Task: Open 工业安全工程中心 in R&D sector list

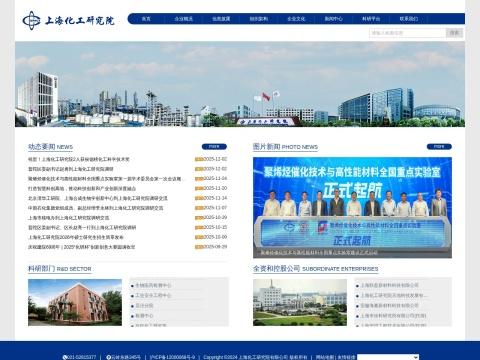Action: pyautogui.click(x=153, y=296)
